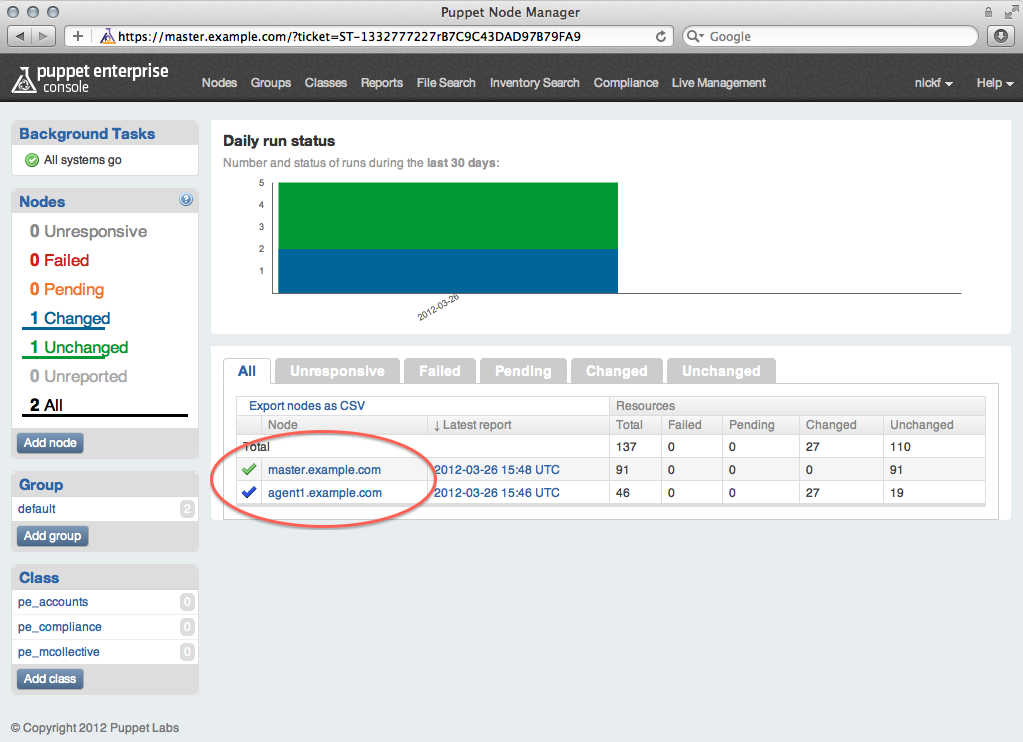Open the master.example.com node link
This screenshot has height=742, width=1023.
pyautogui.click(x=324, y=469)
